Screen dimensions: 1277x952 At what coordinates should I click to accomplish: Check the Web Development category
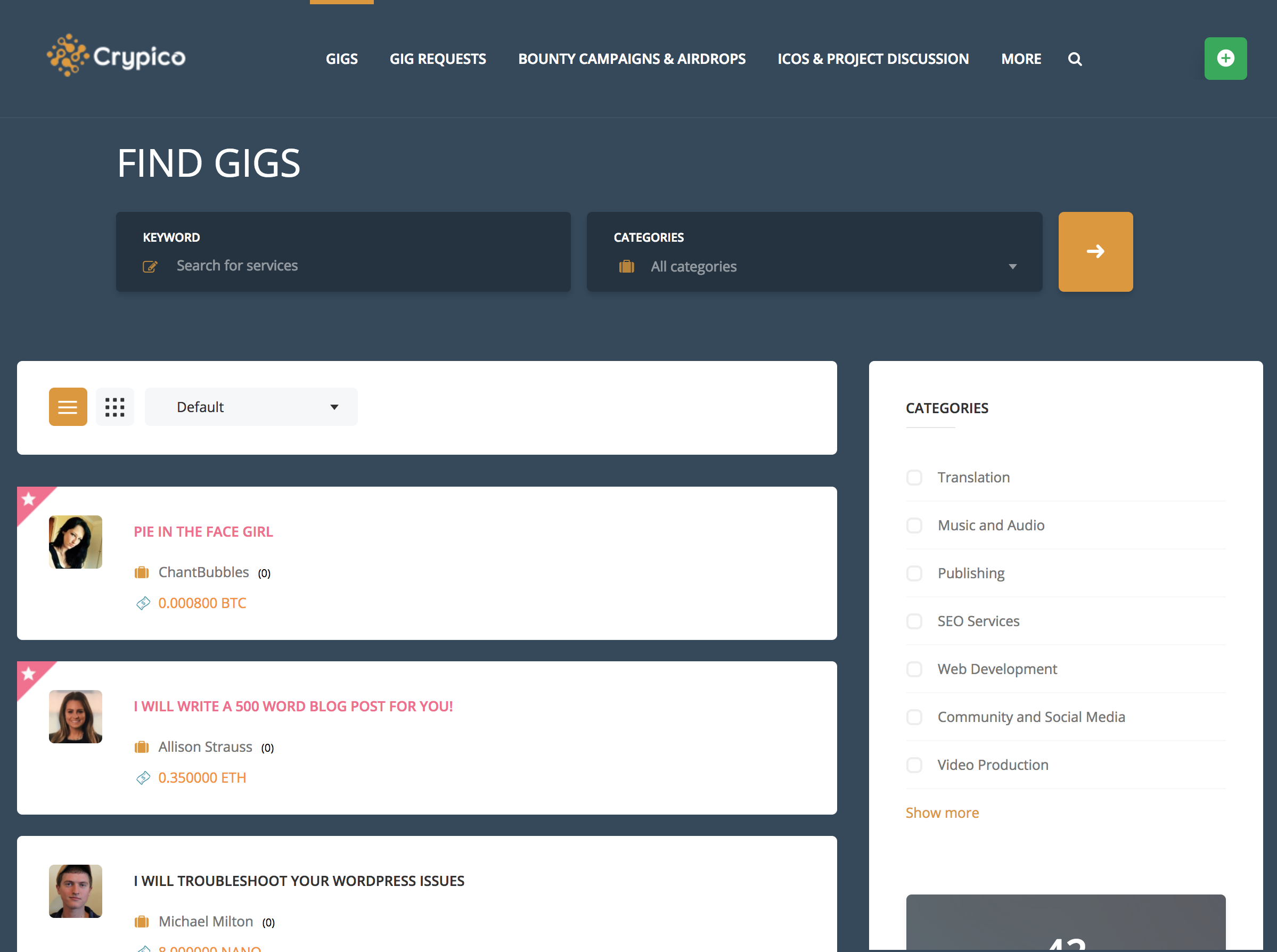click(914, 668)
